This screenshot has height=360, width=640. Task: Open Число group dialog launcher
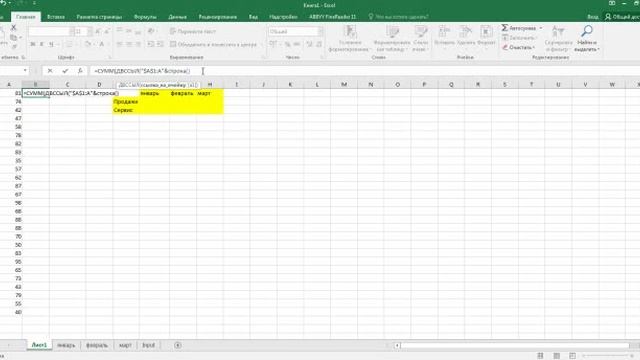[322, 58]
